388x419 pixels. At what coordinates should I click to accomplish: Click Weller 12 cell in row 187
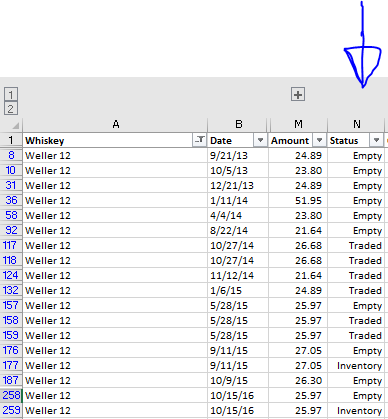115,380
